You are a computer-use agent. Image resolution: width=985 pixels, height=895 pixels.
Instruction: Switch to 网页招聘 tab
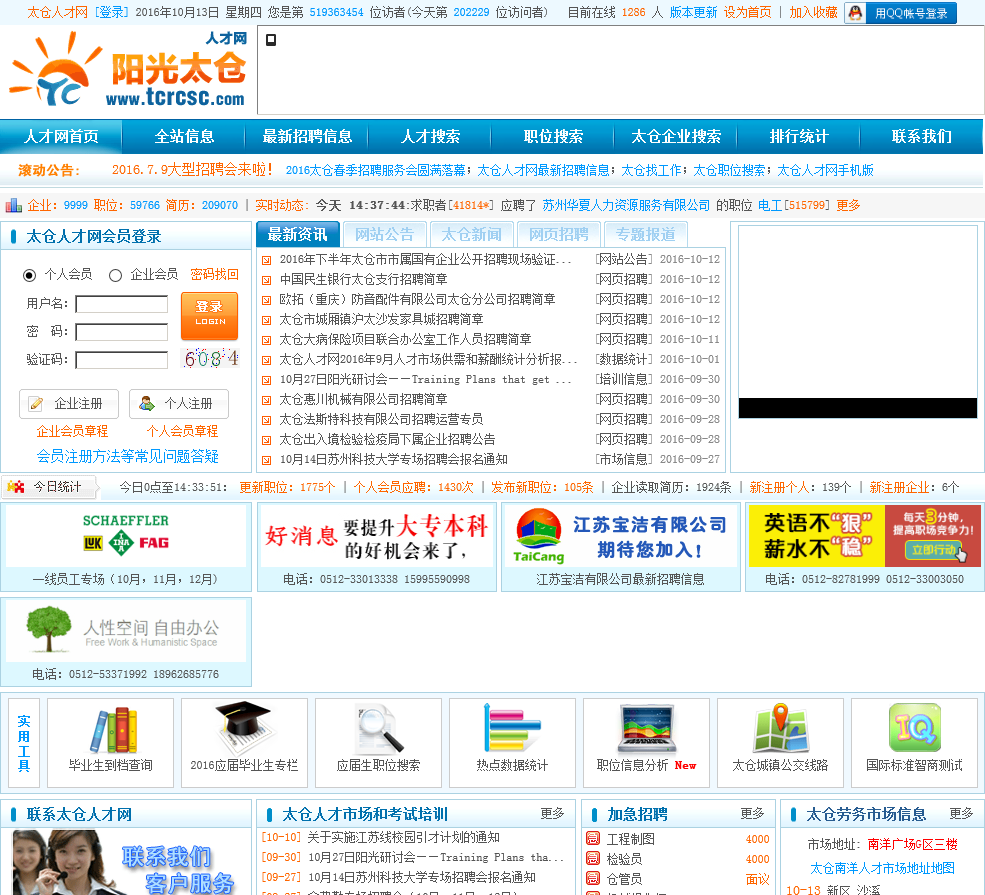coord(558,234)
